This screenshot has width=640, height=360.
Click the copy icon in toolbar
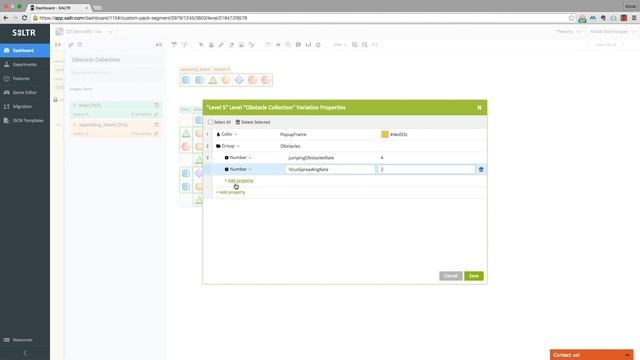tap(288, 44)
